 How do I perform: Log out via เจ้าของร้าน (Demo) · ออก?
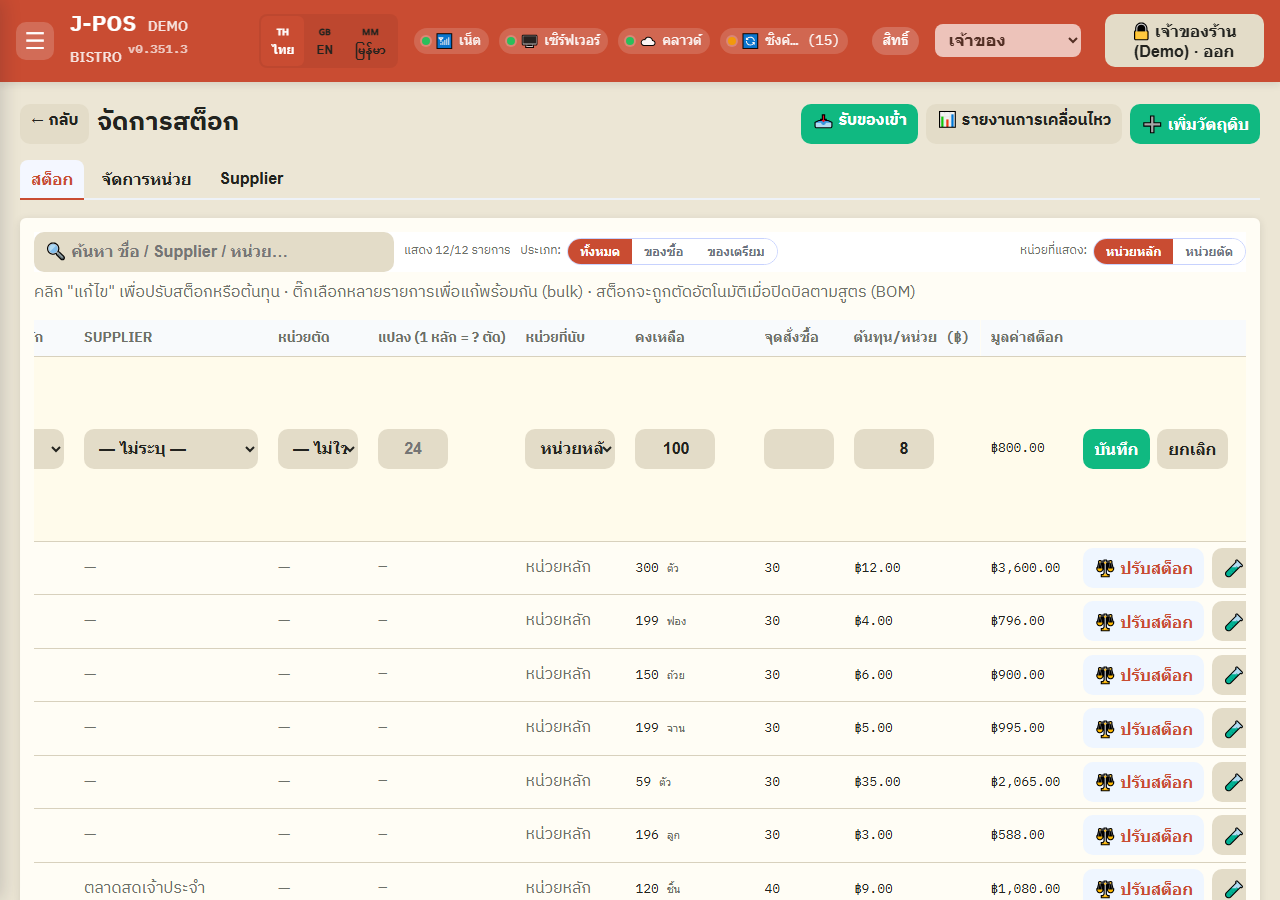(x=1184, y=41)
